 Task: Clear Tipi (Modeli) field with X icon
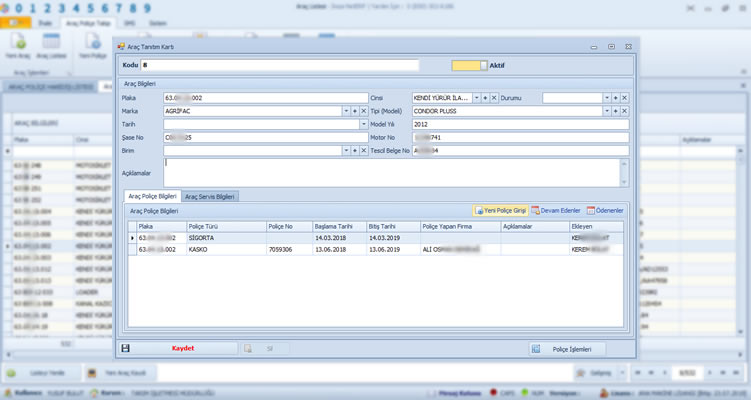(x=625, y=111)
